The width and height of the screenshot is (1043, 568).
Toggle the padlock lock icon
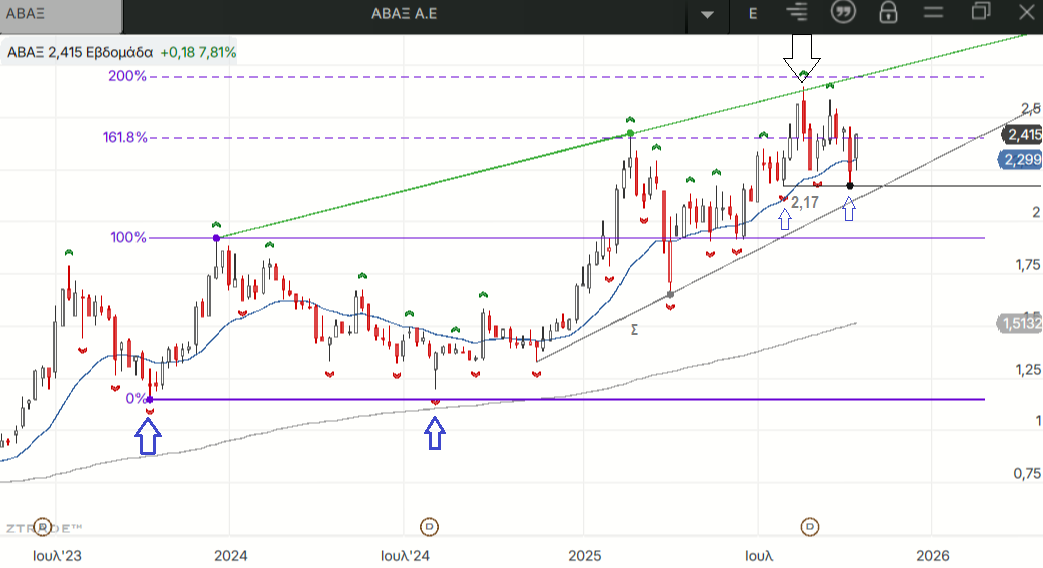pos(887,13)
